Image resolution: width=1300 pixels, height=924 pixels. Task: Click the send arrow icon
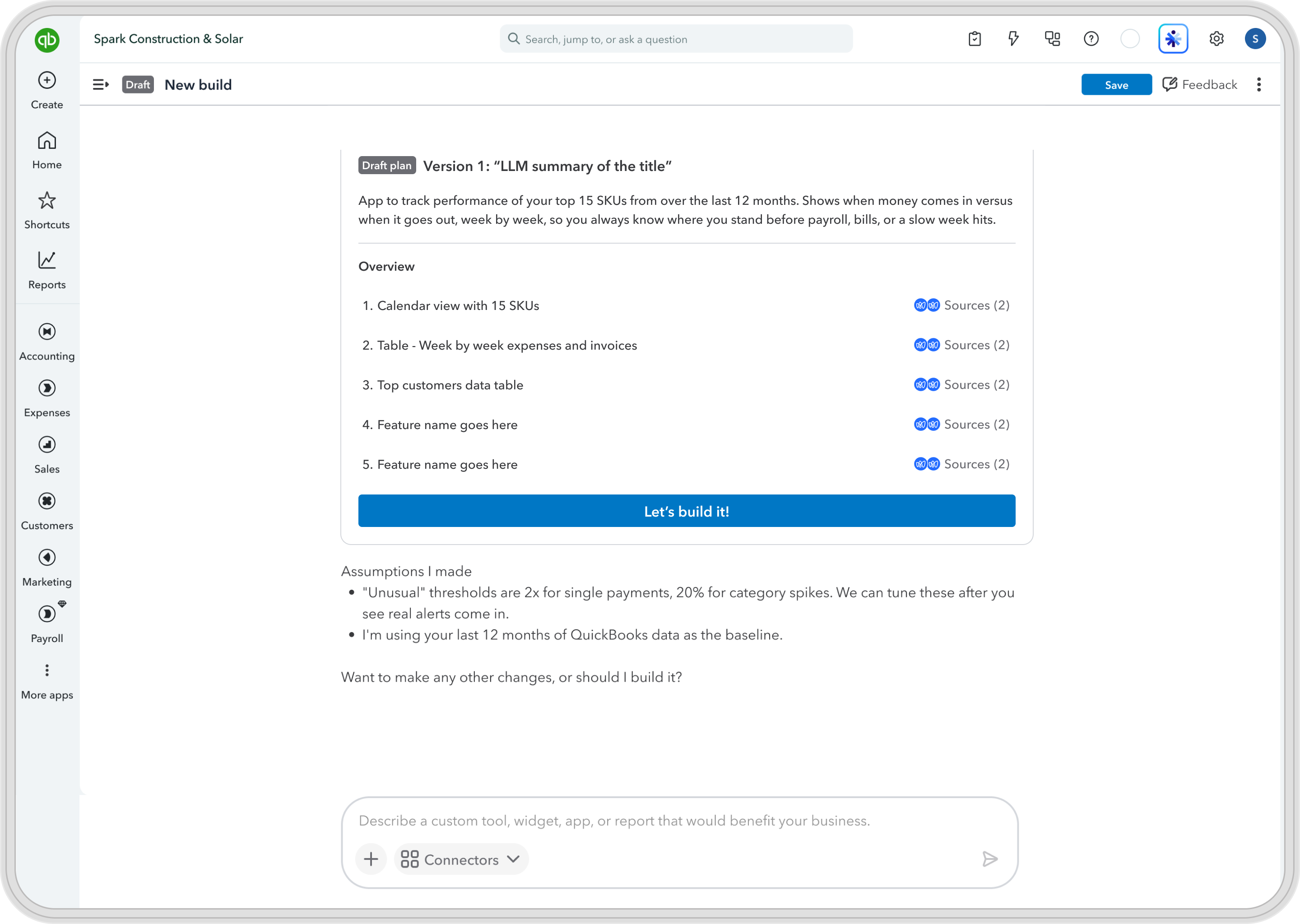pyautogui.click(x=990, y=859)
